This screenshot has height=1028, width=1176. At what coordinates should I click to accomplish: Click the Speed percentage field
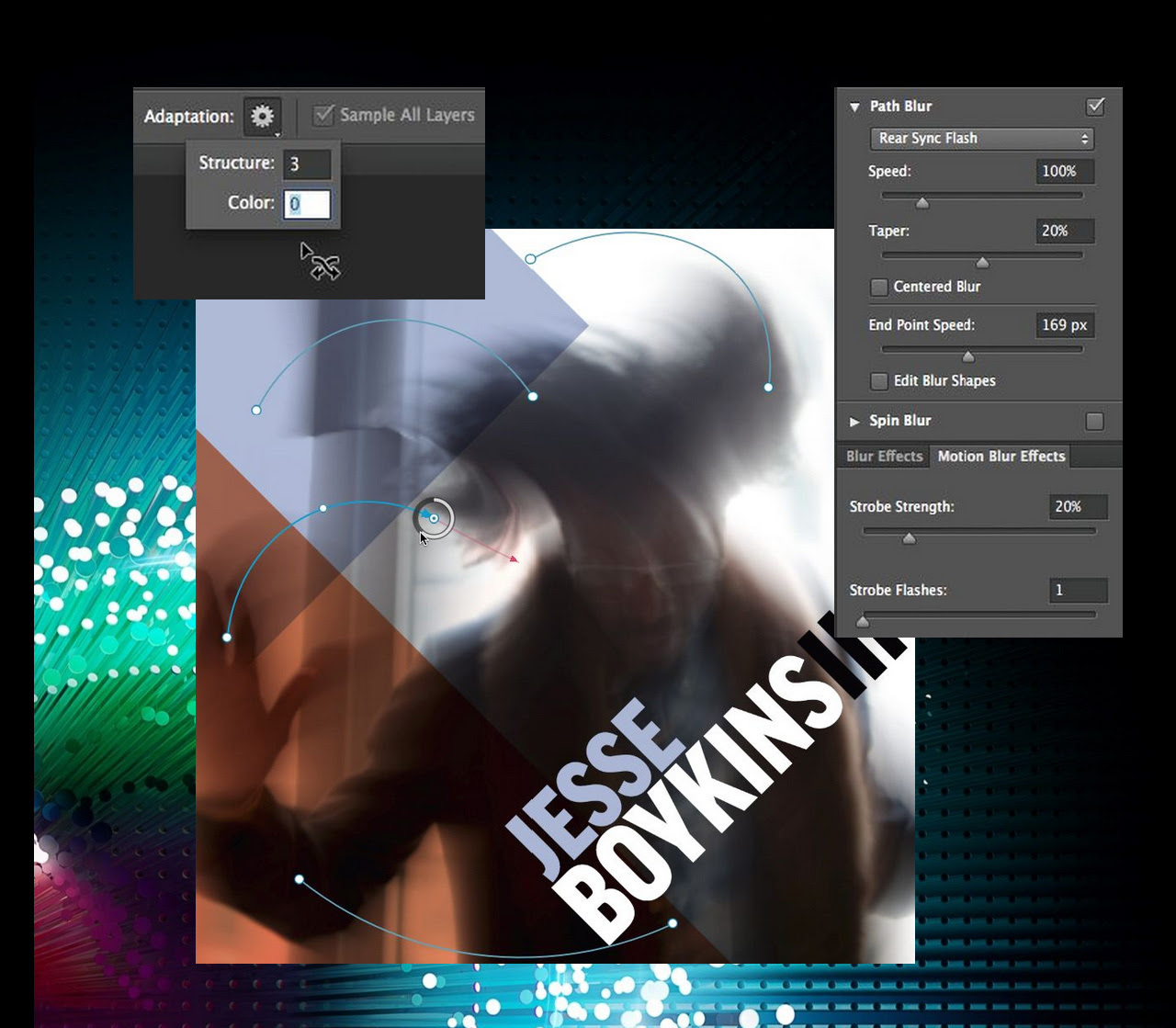(x=1064, y=171)
